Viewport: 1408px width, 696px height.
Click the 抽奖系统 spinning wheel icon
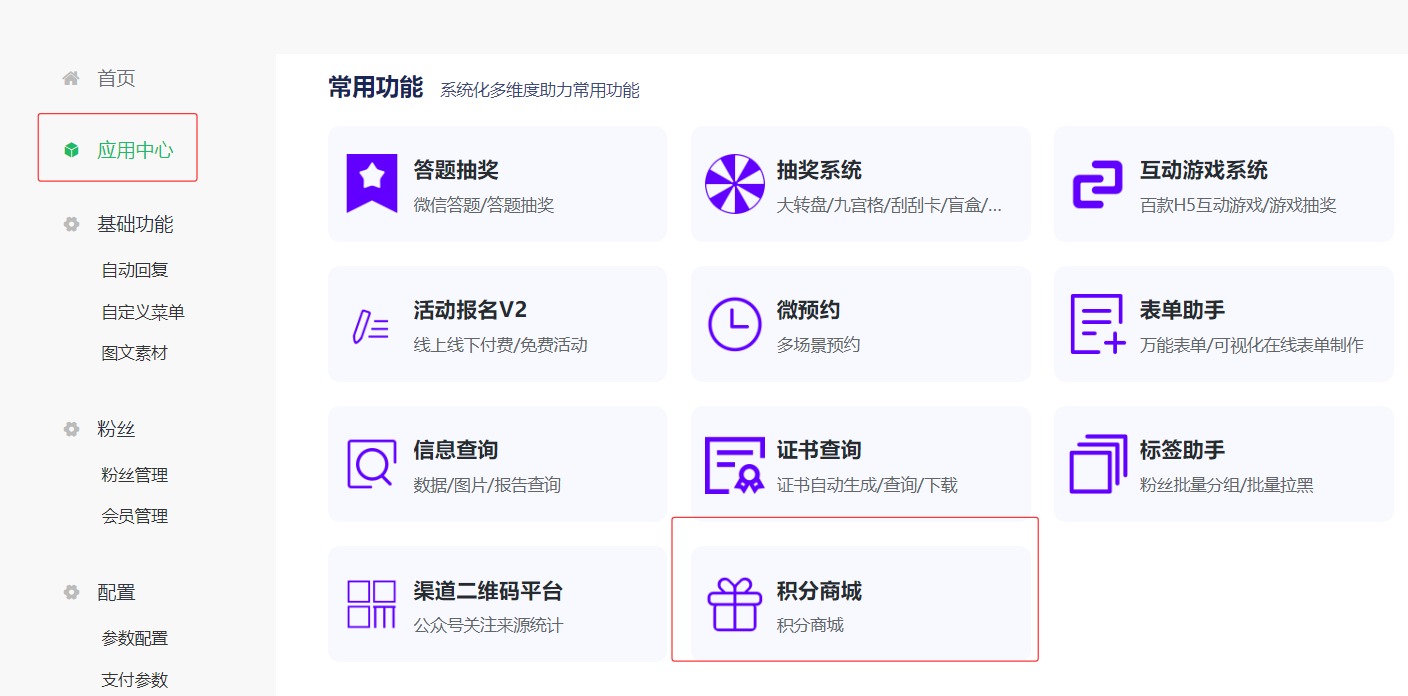[735, 183]
